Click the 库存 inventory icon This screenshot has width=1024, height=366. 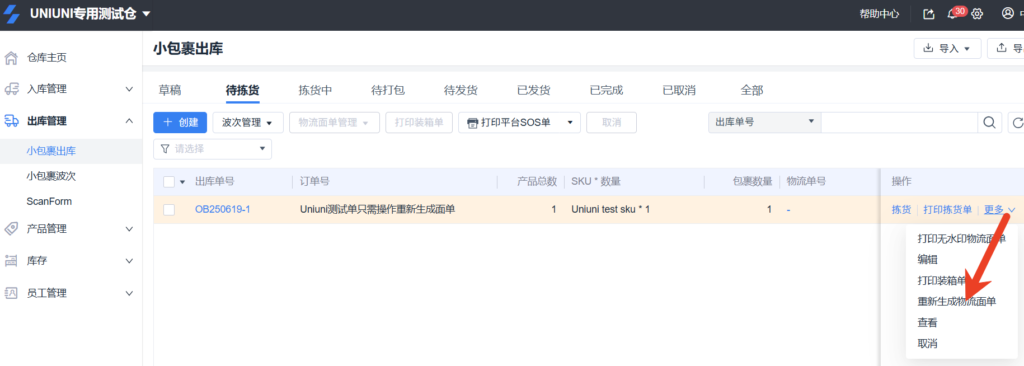point(11,261)
